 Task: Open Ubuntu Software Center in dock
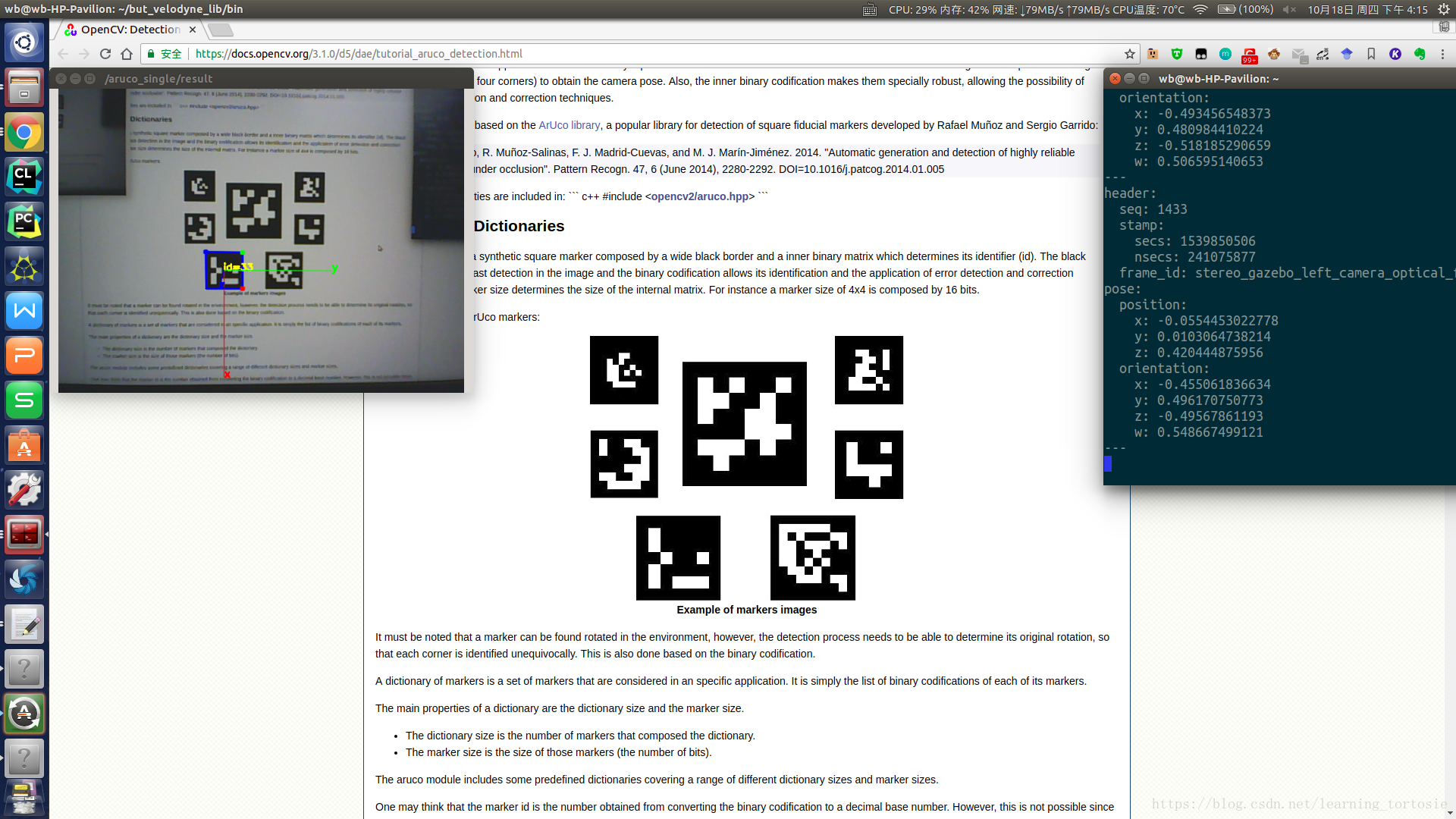click(x=24, y=445)
